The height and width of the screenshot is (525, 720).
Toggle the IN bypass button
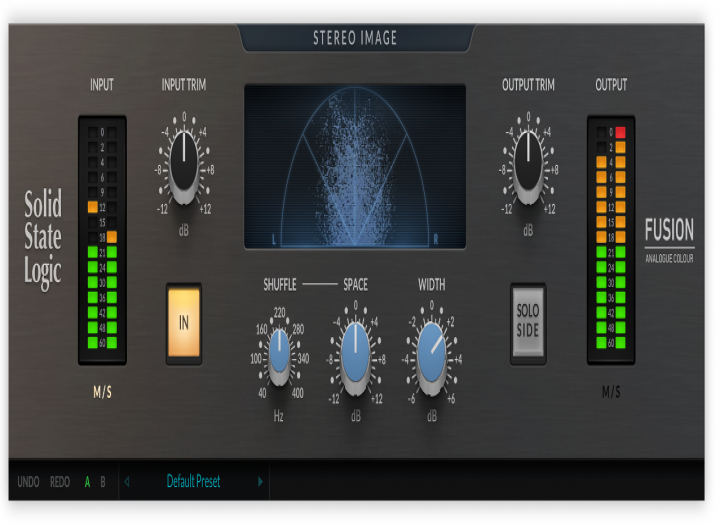[x=184, y=323]
